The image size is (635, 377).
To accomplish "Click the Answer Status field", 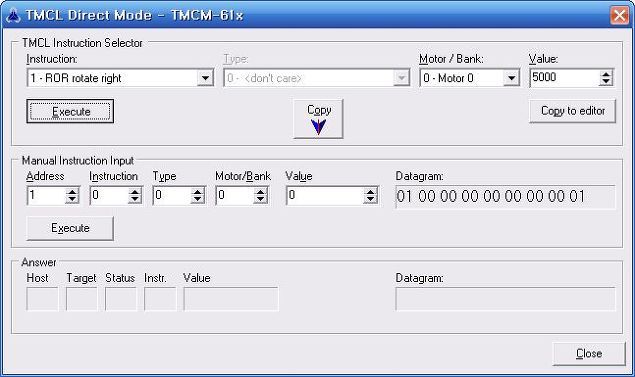I will point(121,299).
